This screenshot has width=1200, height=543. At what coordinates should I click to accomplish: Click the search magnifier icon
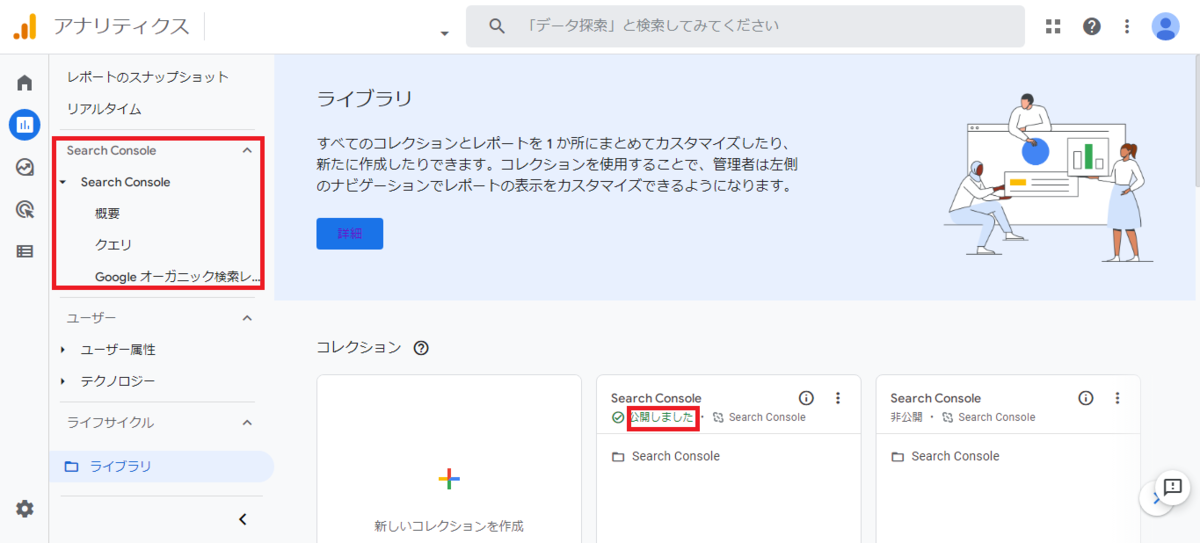497,26
